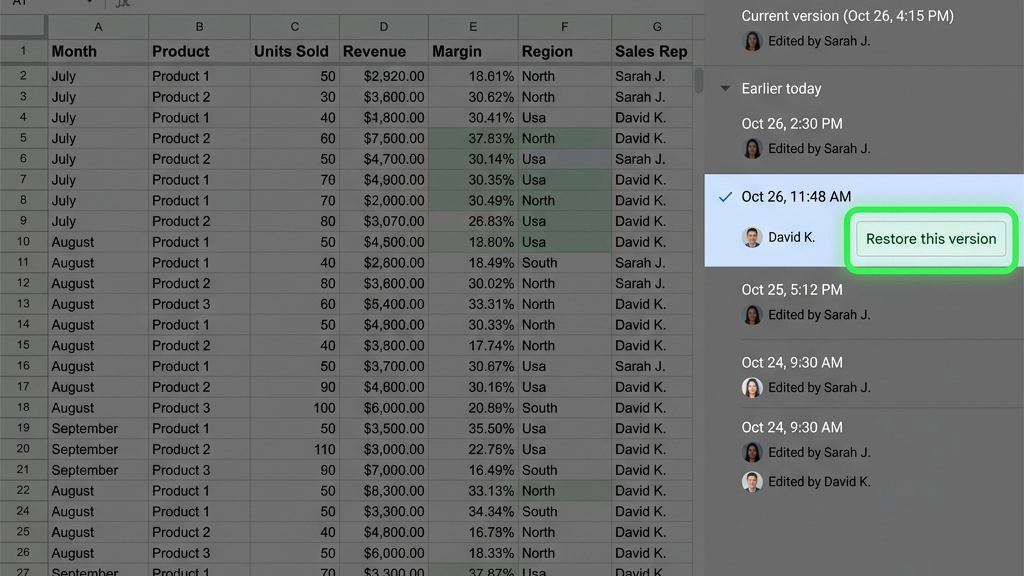
Task: Click the 110 units sold cell
Action: (x=295, y=449)
